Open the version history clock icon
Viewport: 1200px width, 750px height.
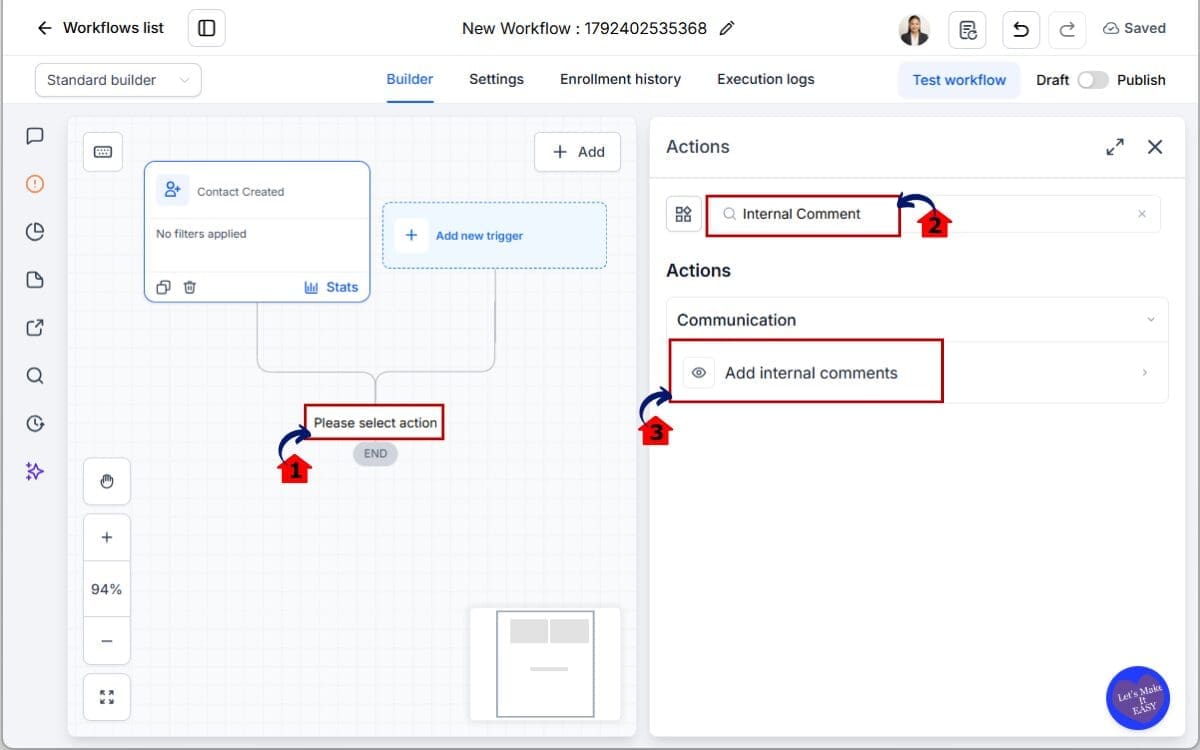pos(35,423)
